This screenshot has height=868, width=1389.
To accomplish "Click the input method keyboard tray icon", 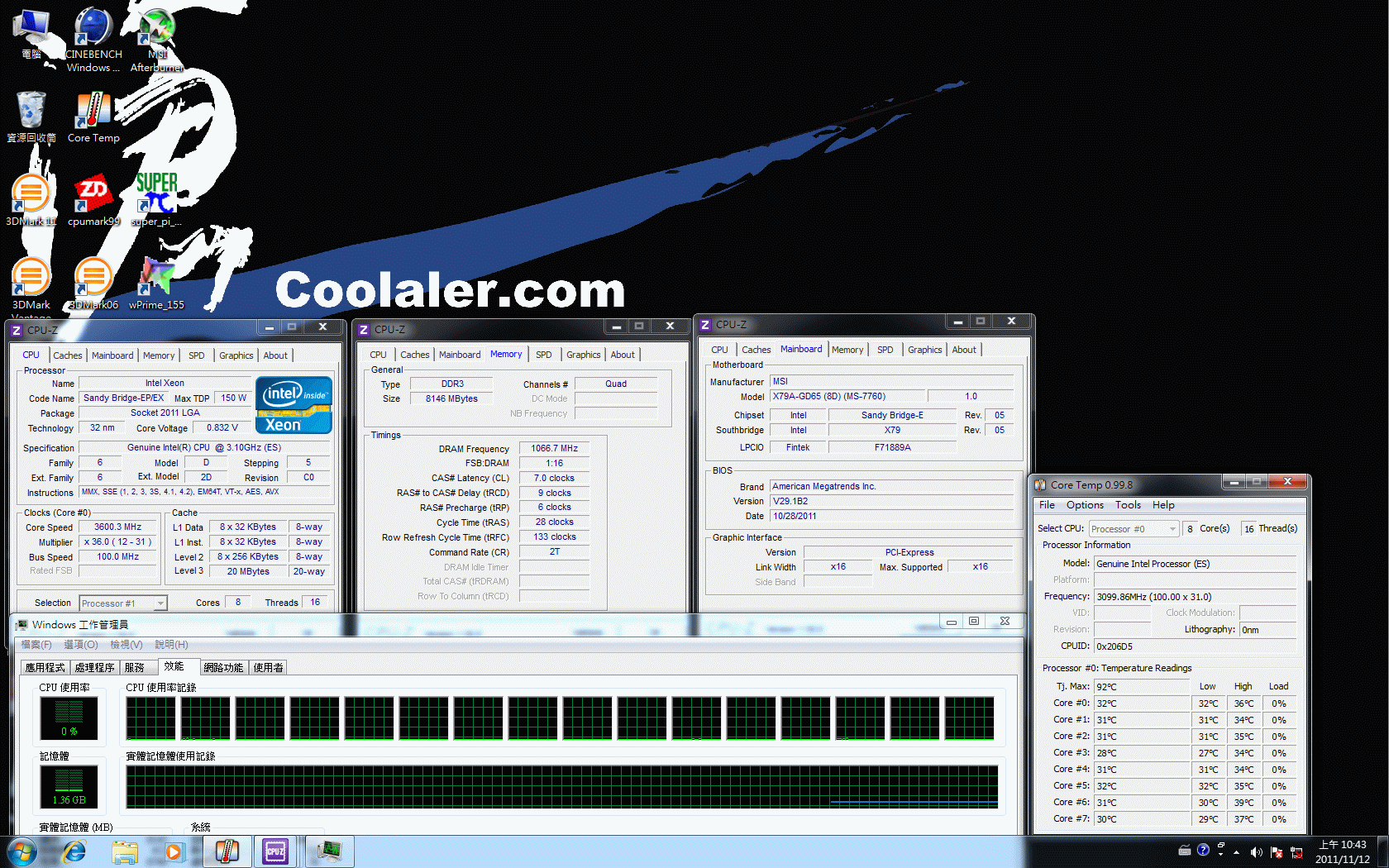I will tap(1184, 851).
